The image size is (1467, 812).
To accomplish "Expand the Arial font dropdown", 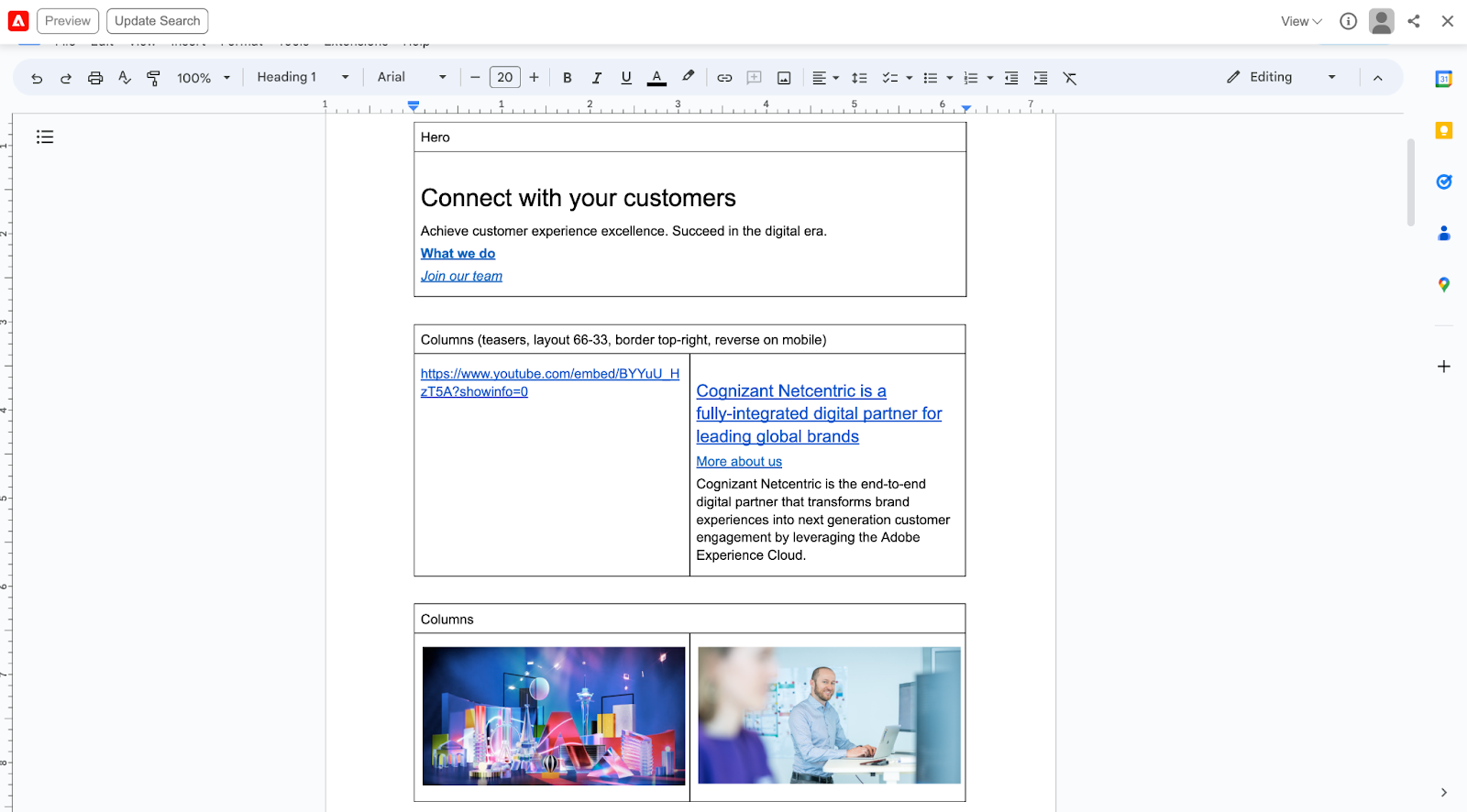I will 412,78.
